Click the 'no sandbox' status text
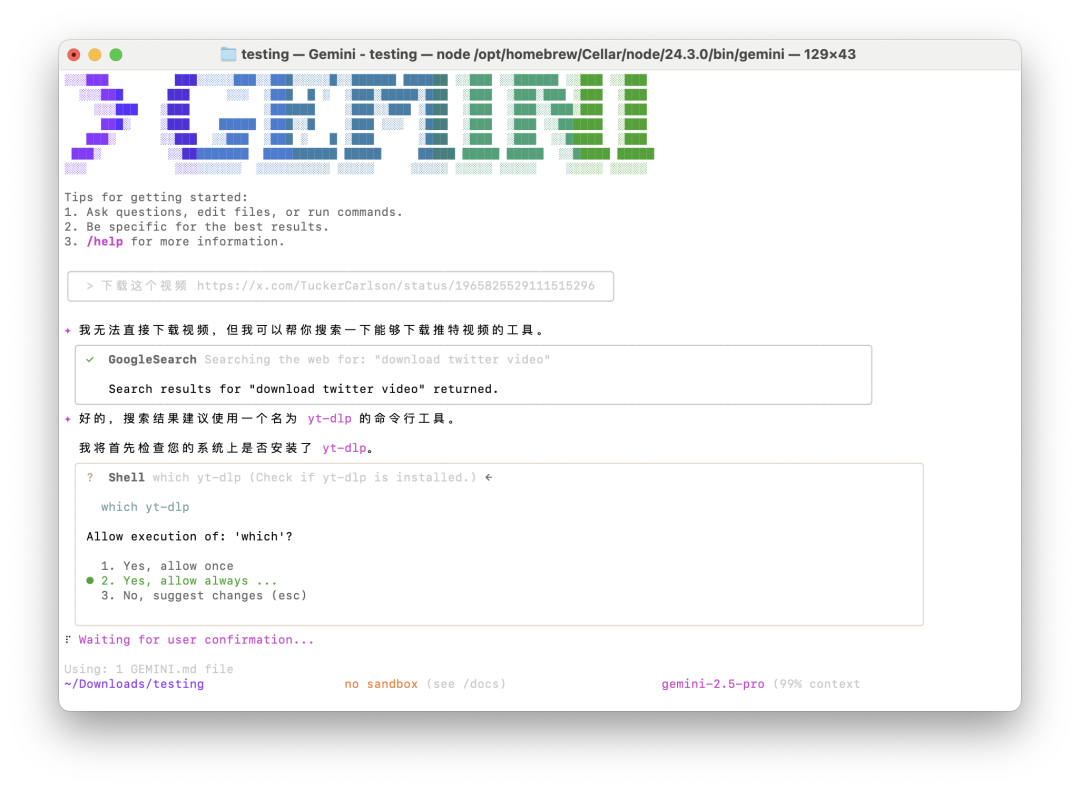This screenshot has height=789, width=1080. [x=381, y=684]
